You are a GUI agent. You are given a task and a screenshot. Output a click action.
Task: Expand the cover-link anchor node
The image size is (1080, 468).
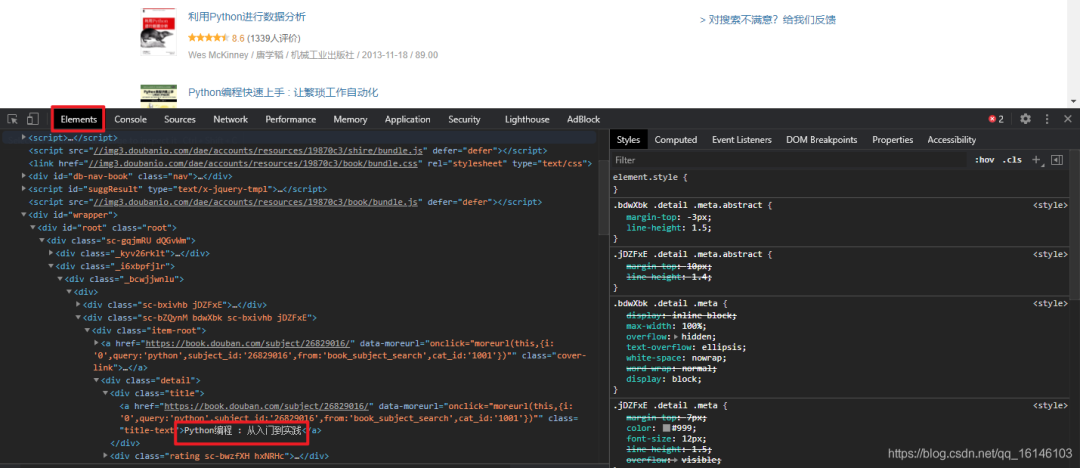click(96, 343)
